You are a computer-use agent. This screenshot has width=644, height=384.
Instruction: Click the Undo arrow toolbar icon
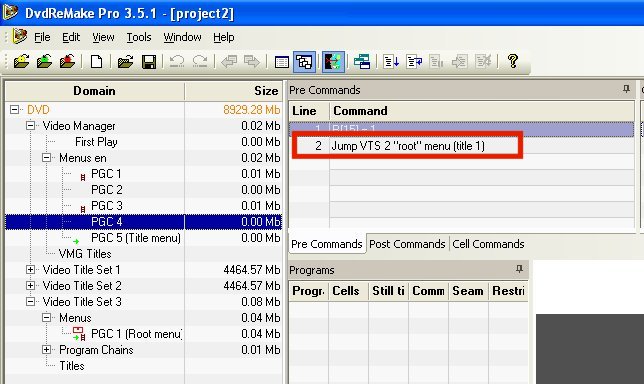coord(177,62)
